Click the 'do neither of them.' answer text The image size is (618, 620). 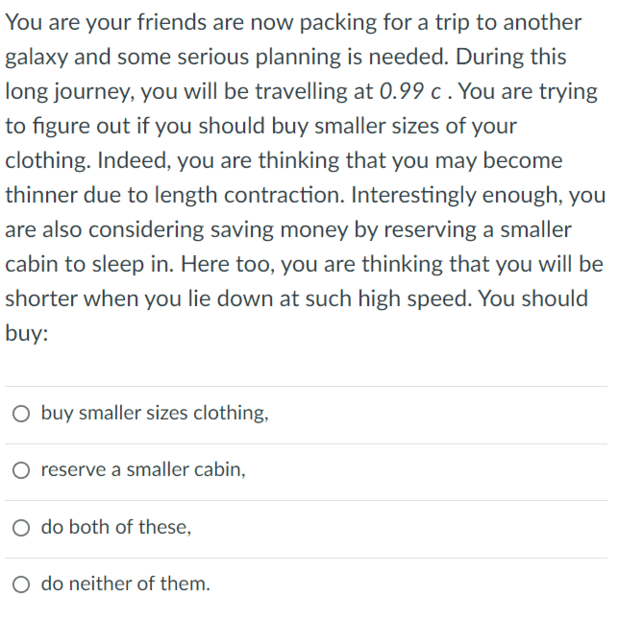tap(126, 584)
